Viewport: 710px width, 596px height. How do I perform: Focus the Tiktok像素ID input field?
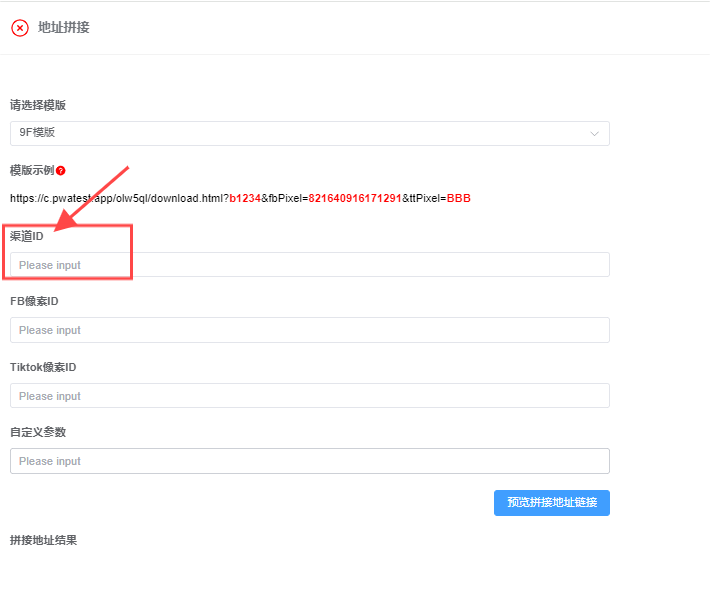pyautogui.click(x=309, y=396)
